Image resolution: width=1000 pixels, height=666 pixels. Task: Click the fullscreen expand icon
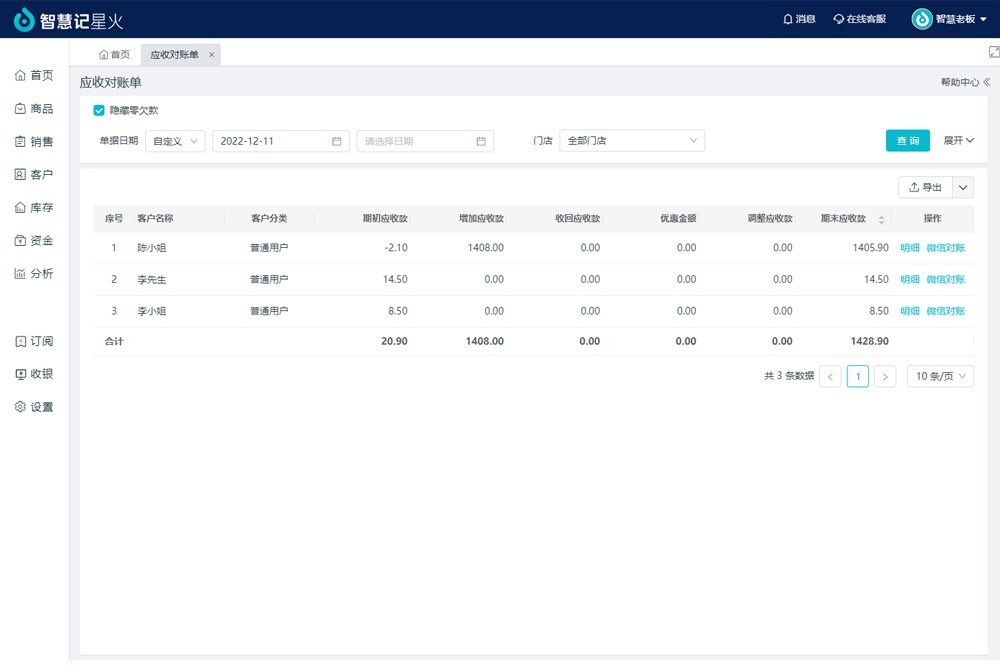click(993, 52)
